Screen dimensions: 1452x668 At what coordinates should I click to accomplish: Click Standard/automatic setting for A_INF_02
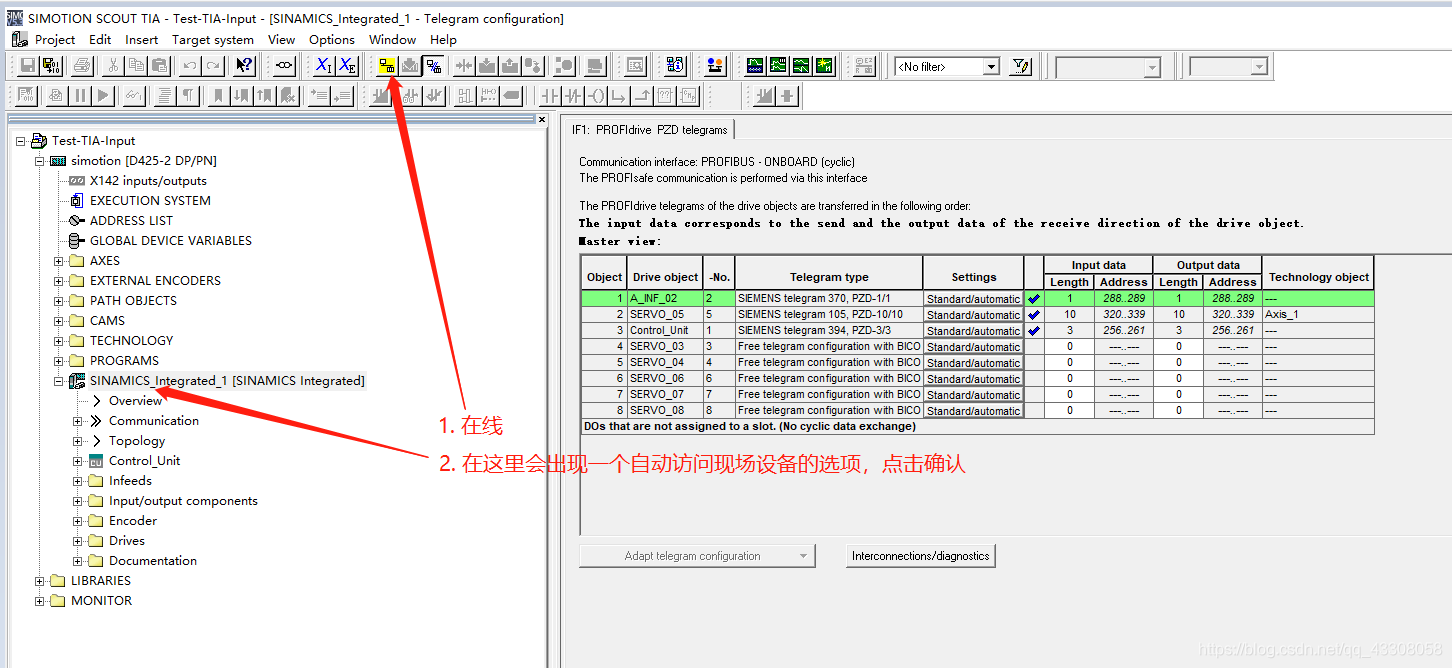pyautogui.click(x=973, y=298)
